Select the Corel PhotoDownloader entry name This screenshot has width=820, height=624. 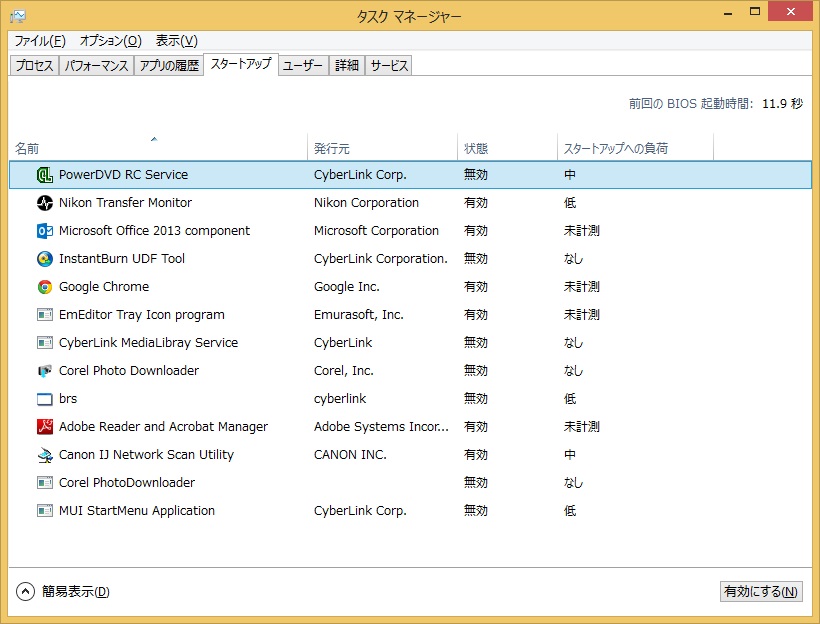tap(127, 482)
